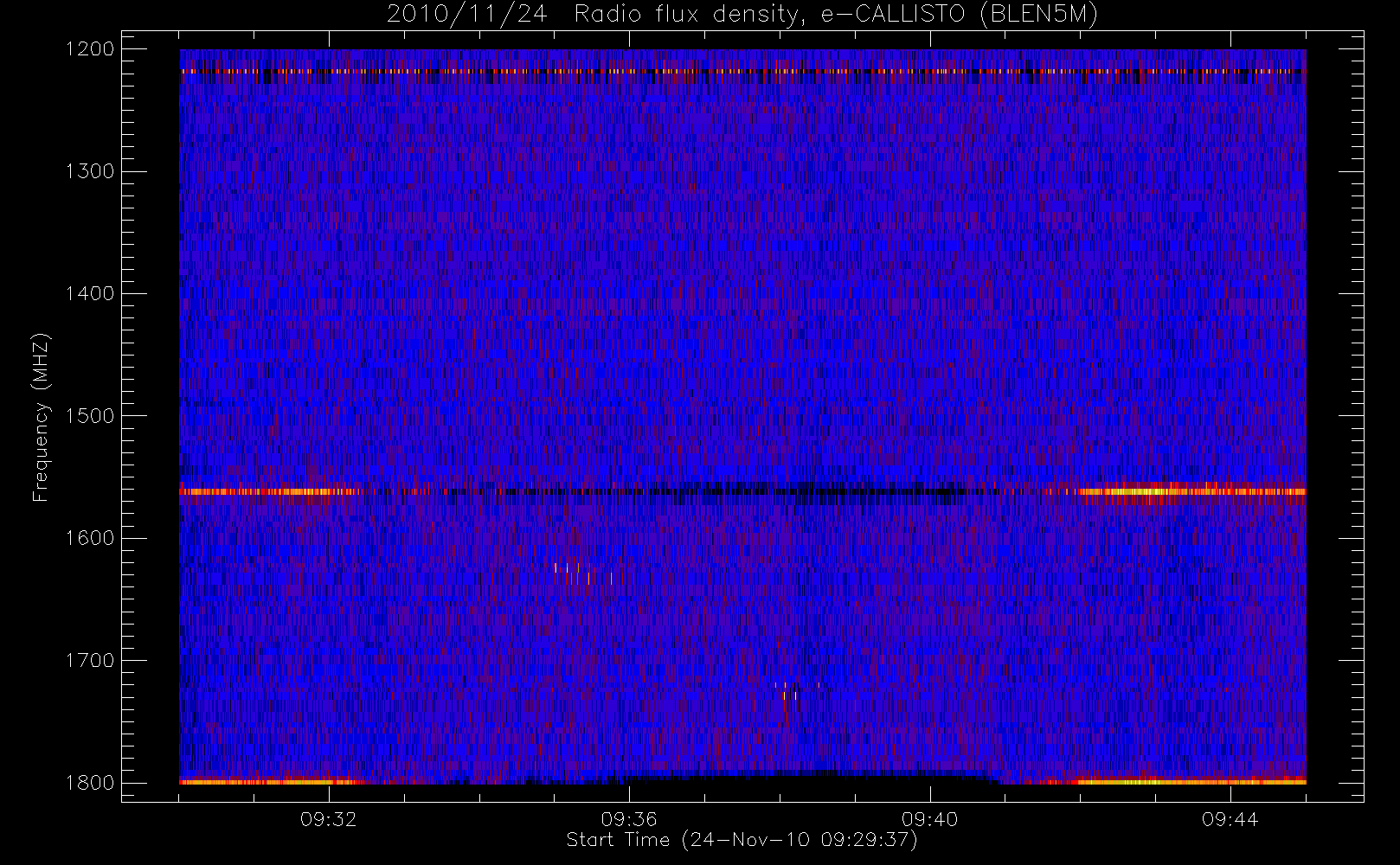This screenshot has height=865, width=1400.
Task: Click the bright interference band near 1560 MHz at right
Action: tap(1191, 491)
